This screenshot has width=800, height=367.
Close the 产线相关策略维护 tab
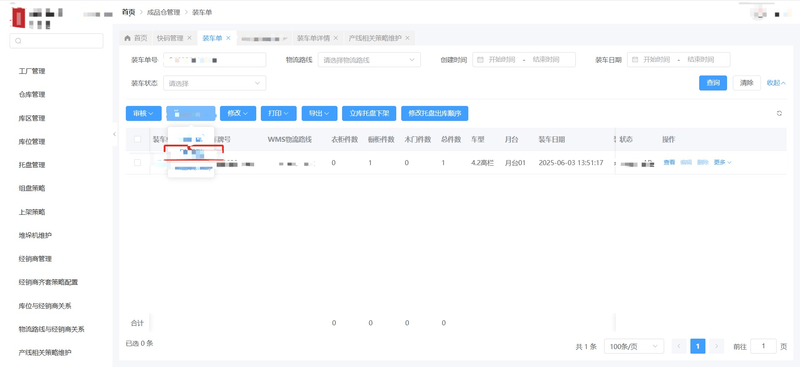(x=407, y=38)
